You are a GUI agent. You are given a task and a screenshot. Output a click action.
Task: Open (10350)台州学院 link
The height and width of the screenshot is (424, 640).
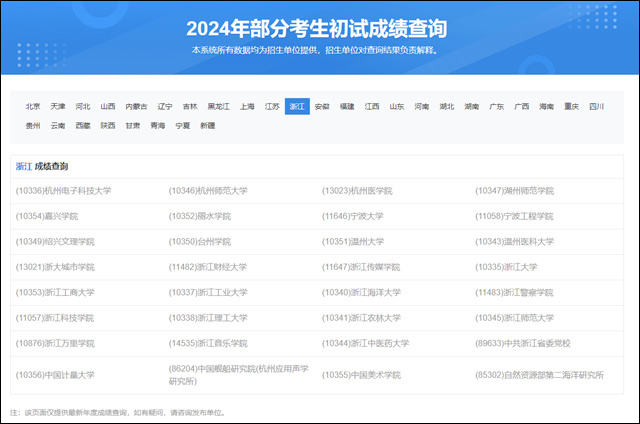click(x=200, y=242)
